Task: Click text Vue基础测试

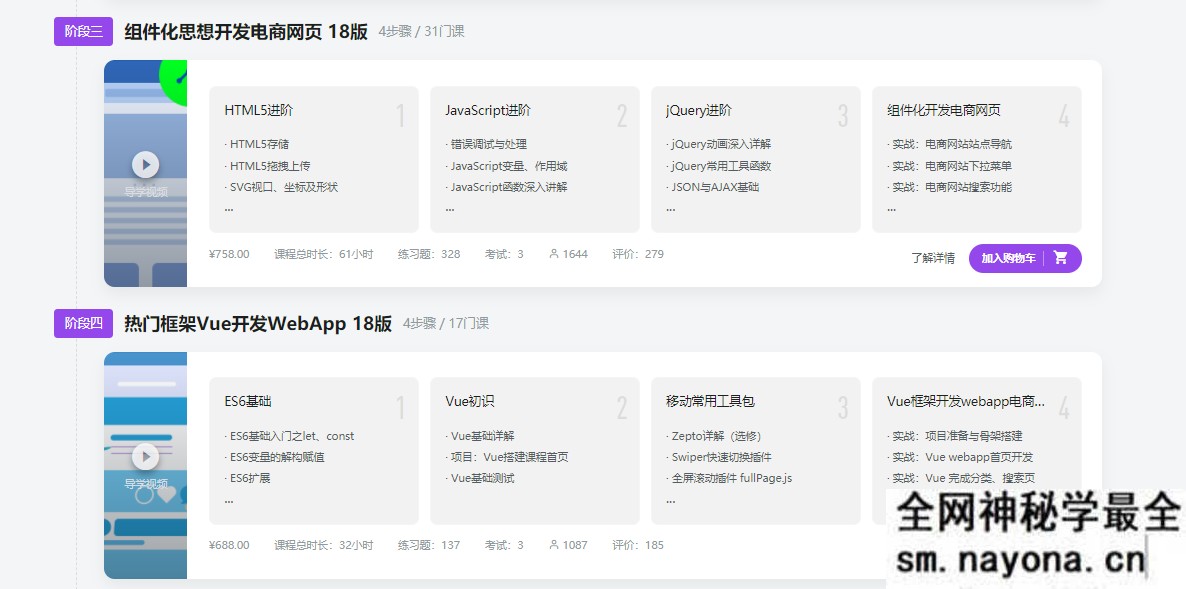Action: coord(483,479)
